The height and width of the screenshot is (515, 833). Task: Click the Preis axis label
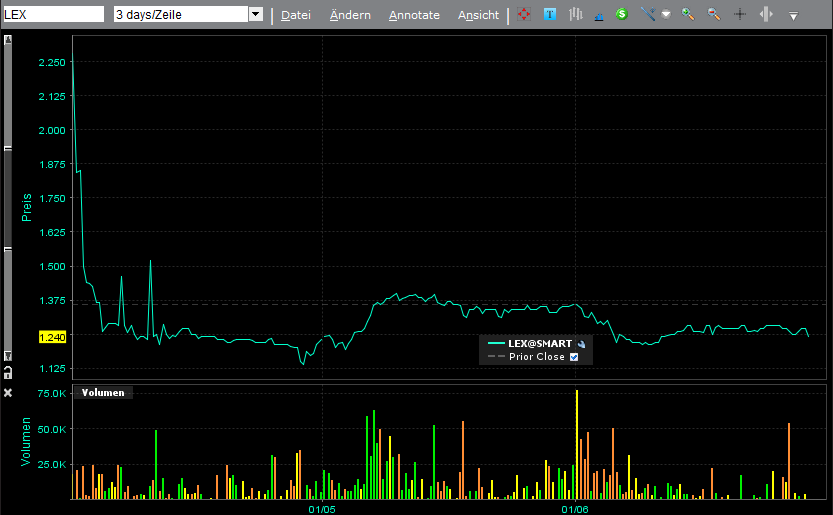point(27,207)
